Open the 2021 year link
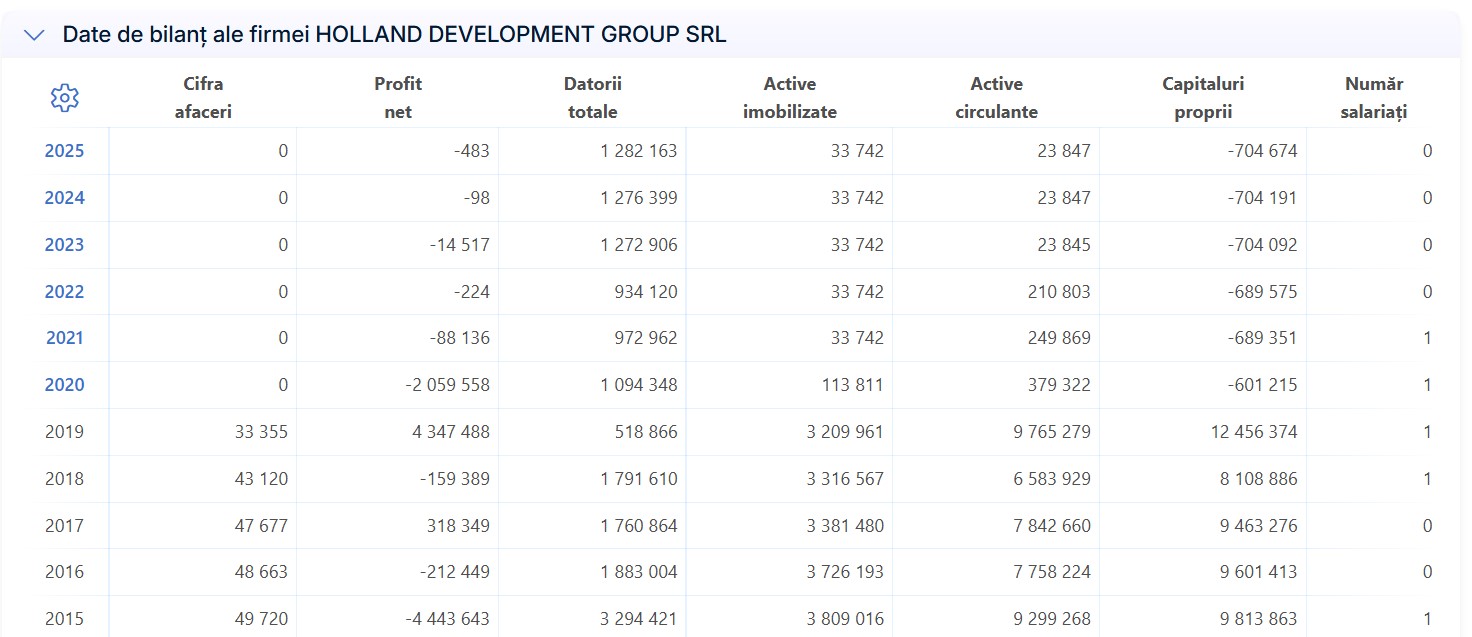The image size is (1472, 637). point(65,338)
